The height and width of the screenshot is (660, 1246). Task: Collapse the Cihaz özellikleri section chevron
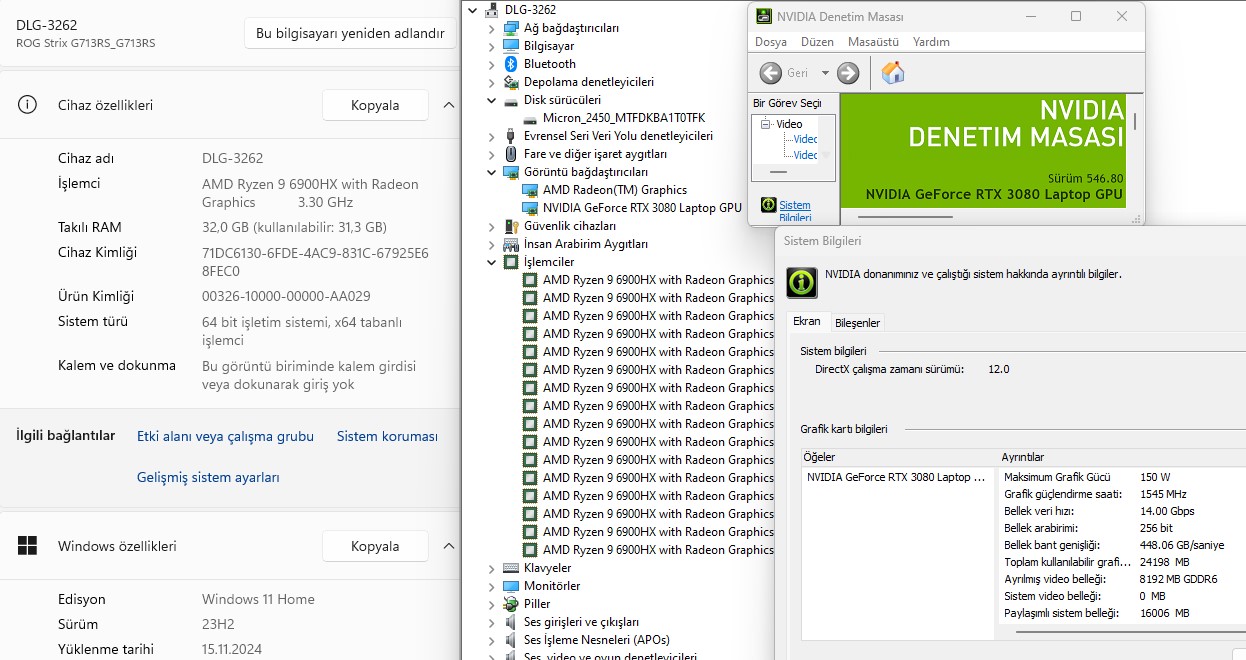click(x=448, y=105)
